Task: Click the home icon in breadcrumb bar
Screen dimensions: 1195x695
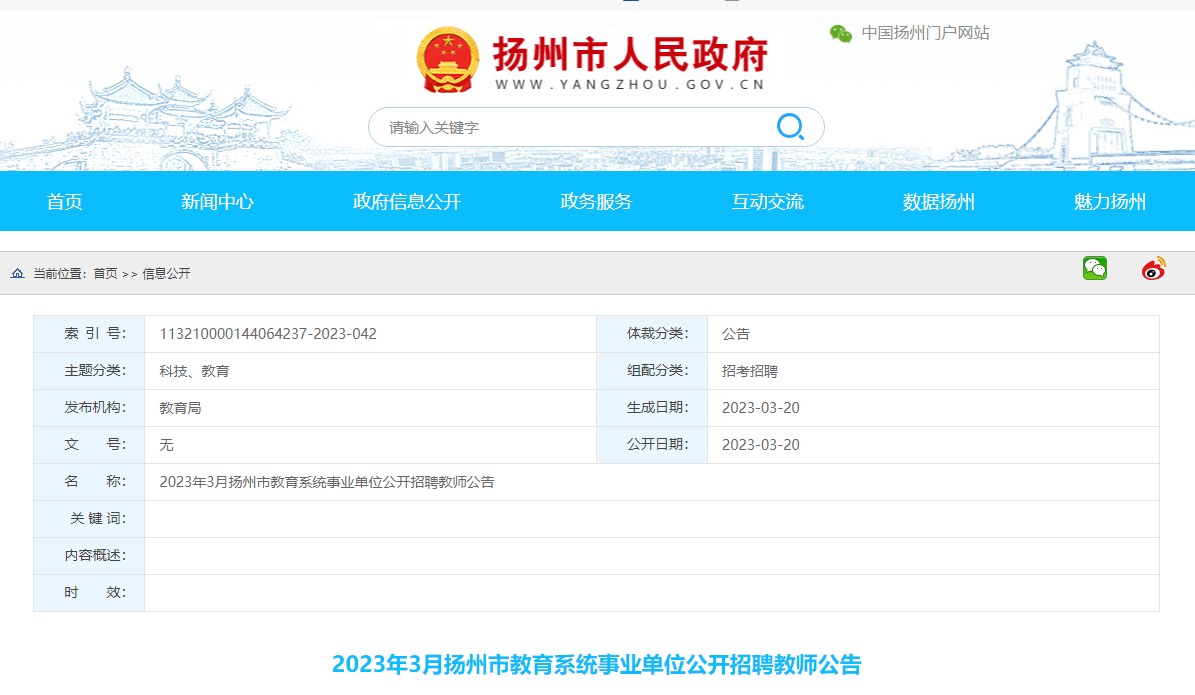Action: coord(18,274)
